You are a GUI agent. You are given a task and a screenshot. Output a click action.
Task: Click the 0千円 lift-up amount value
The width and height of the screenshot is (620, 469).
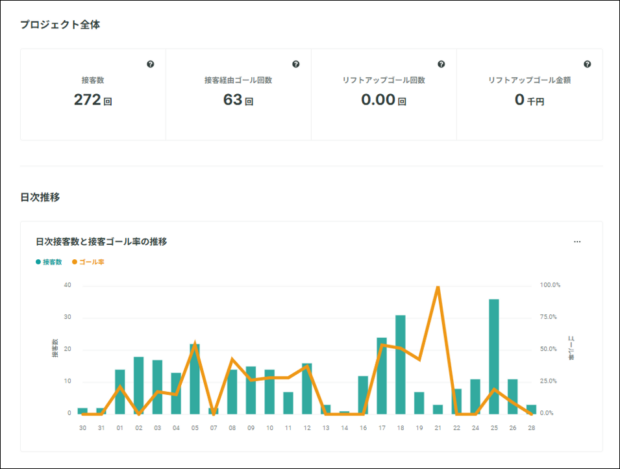click(x=529, y=100)
